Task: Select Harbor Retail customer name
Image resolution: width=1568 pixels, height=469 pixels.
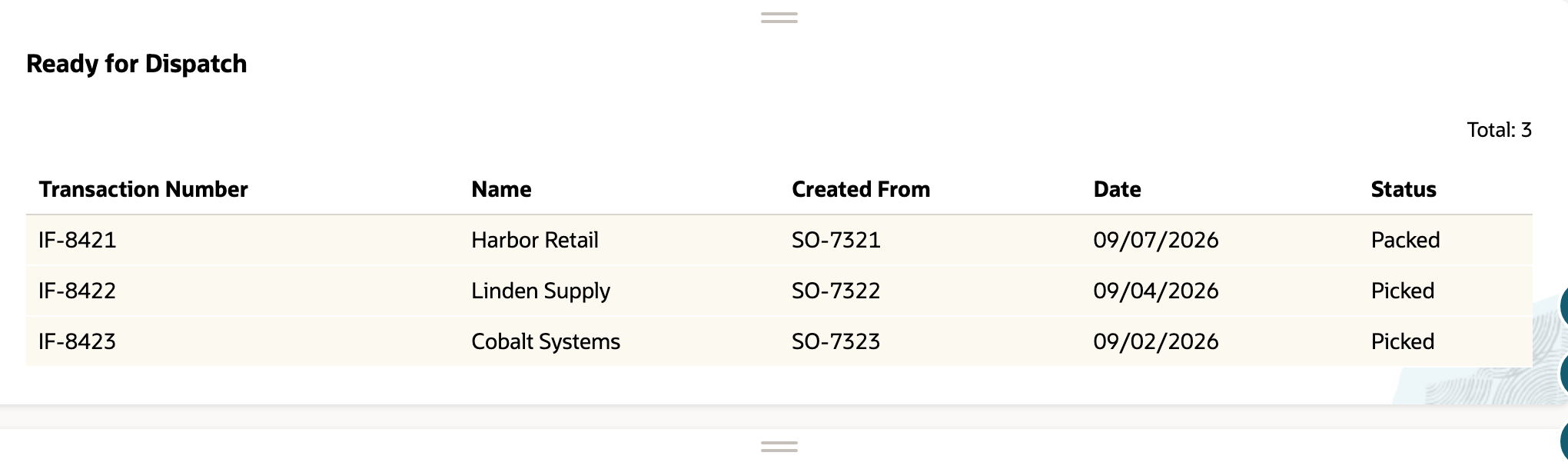Action: tap(535, 240)
